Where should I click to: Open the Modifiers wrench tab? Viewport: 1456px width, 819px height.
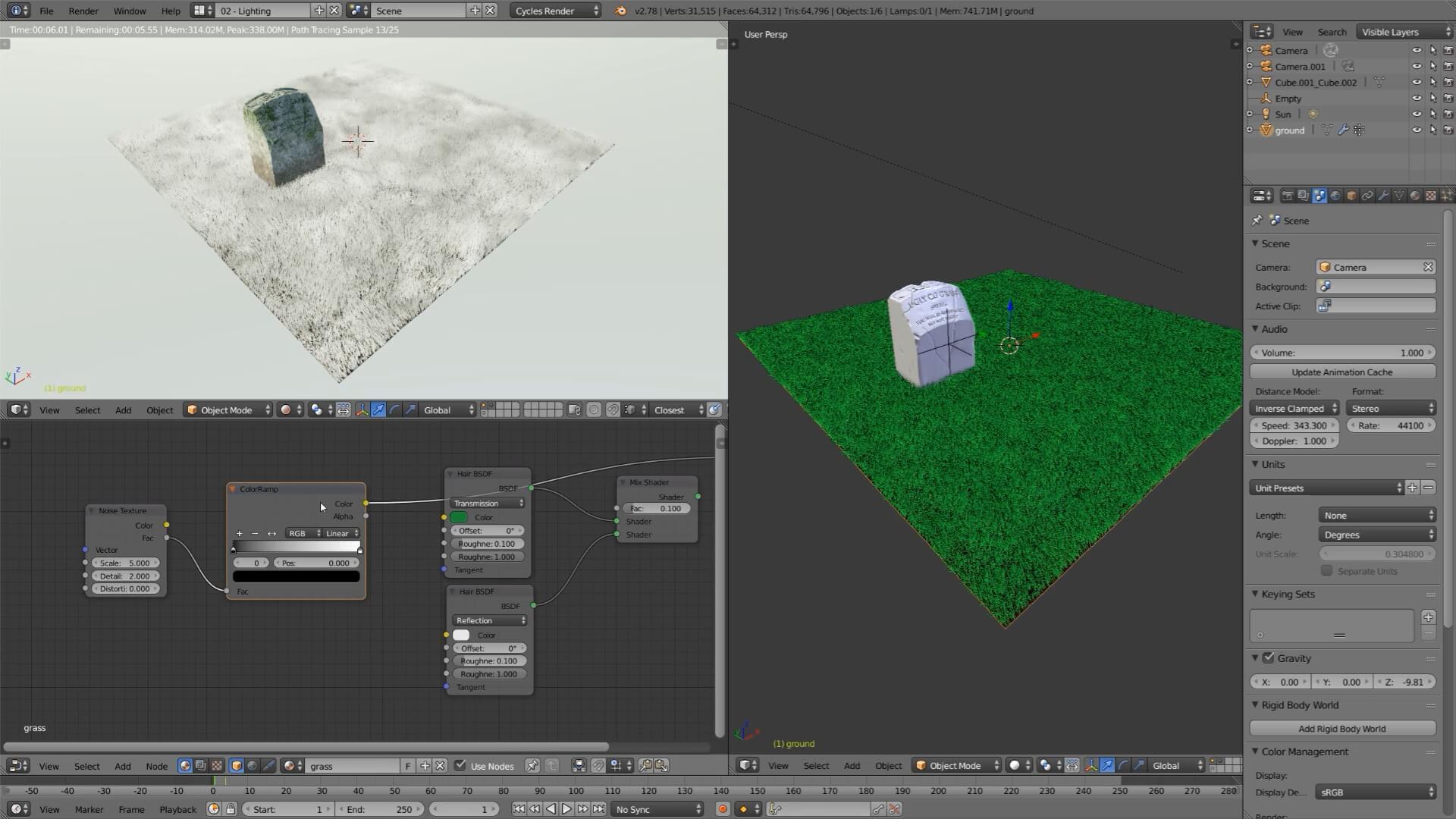coord(1383,196)
